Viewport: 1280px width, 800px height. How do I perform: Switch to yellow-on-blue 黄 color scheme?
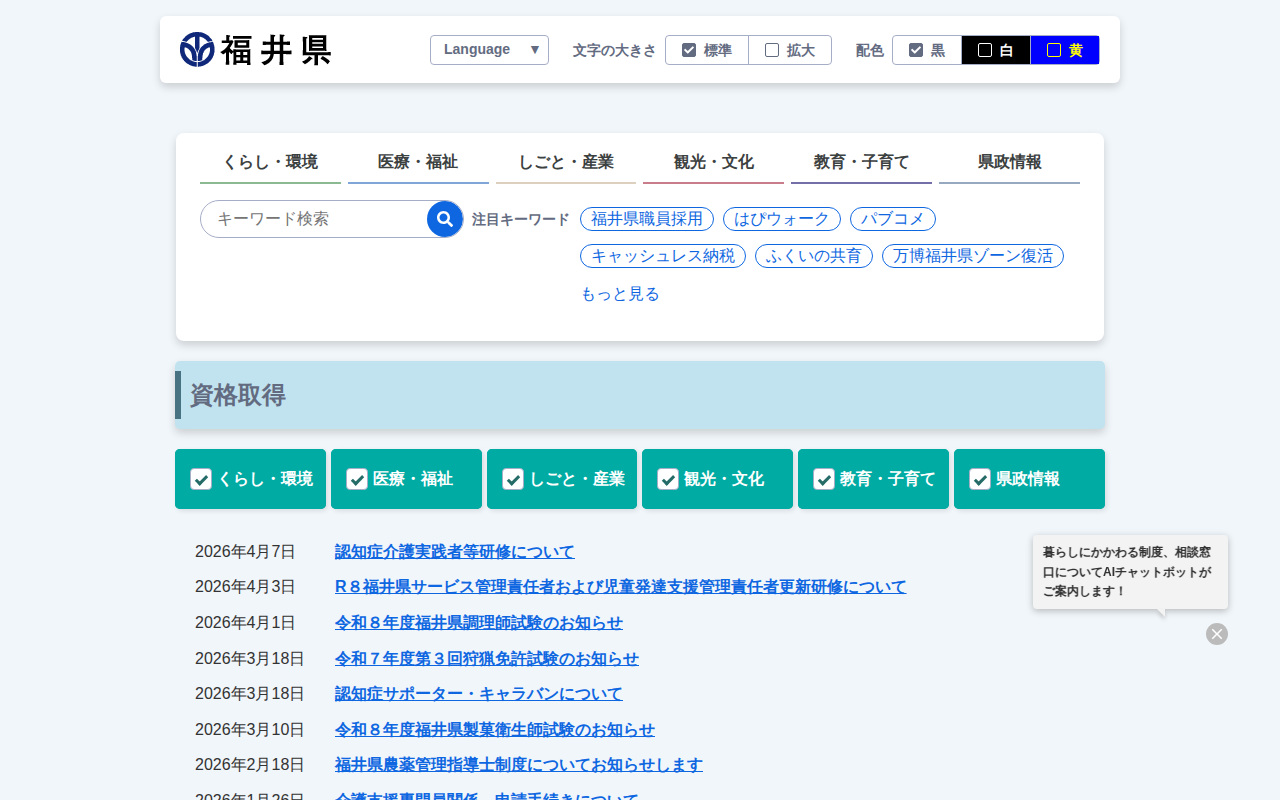(x=1065, y=50)
